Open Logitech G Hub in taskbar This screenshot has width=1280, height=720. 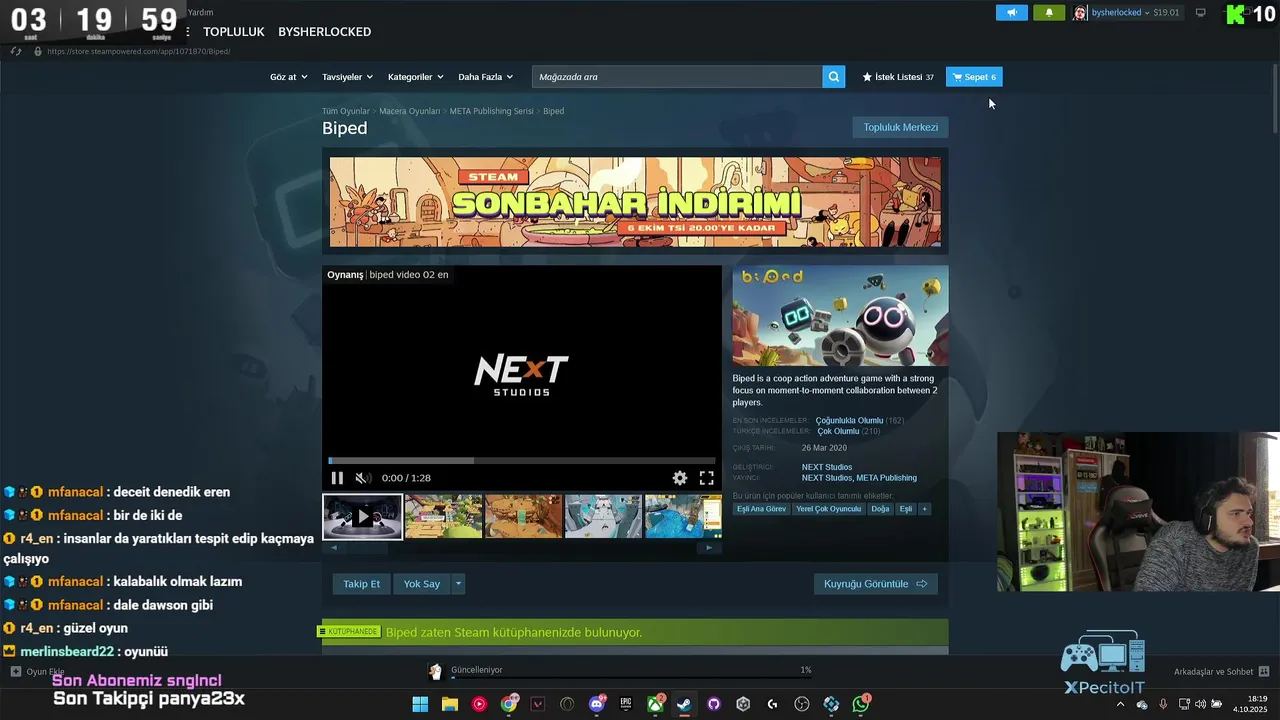tap(773, 704)
